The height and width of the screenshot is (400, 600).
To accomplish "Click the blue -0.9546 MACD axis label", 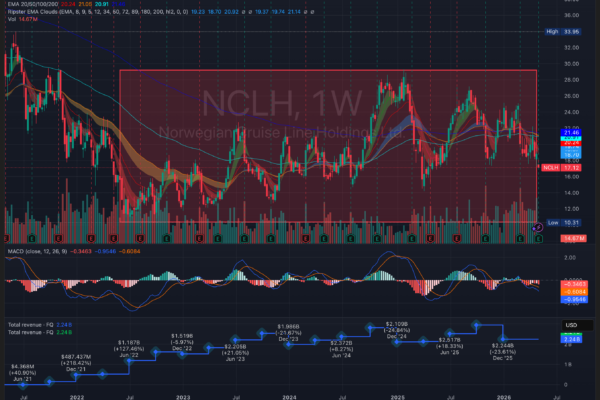I will tap(574, 299).
